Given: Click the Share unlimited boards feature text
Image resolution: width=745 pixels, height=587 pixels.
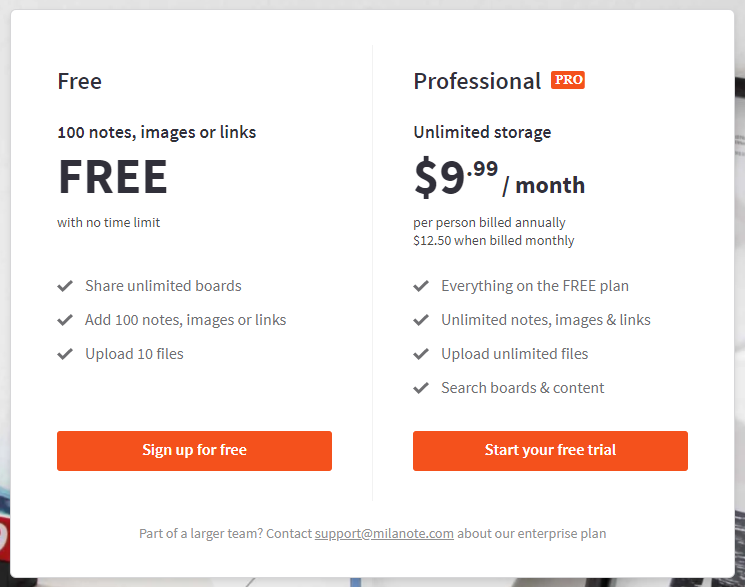Looking at the screenshot, I should (x=163, y=286).
